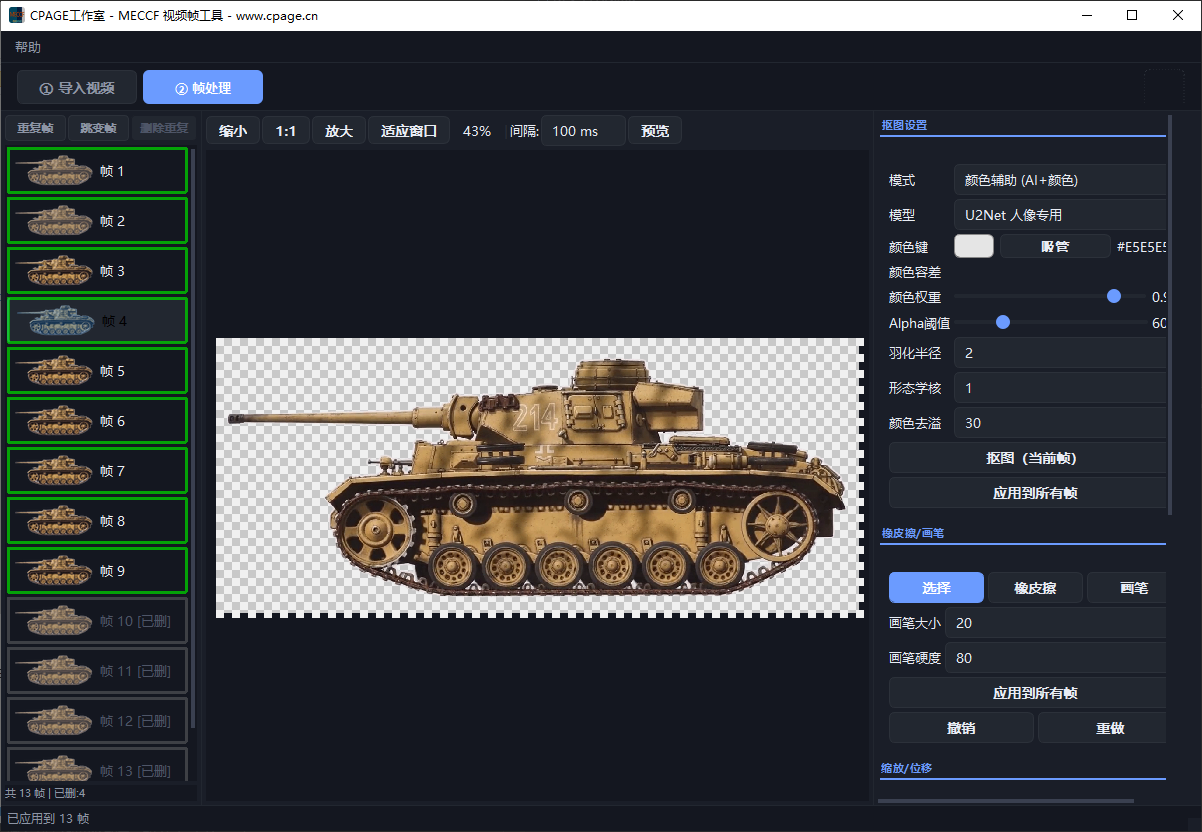Click the 缩小 zoom out button
This screenshot has width=1202, height=832.
click(233, 131)
